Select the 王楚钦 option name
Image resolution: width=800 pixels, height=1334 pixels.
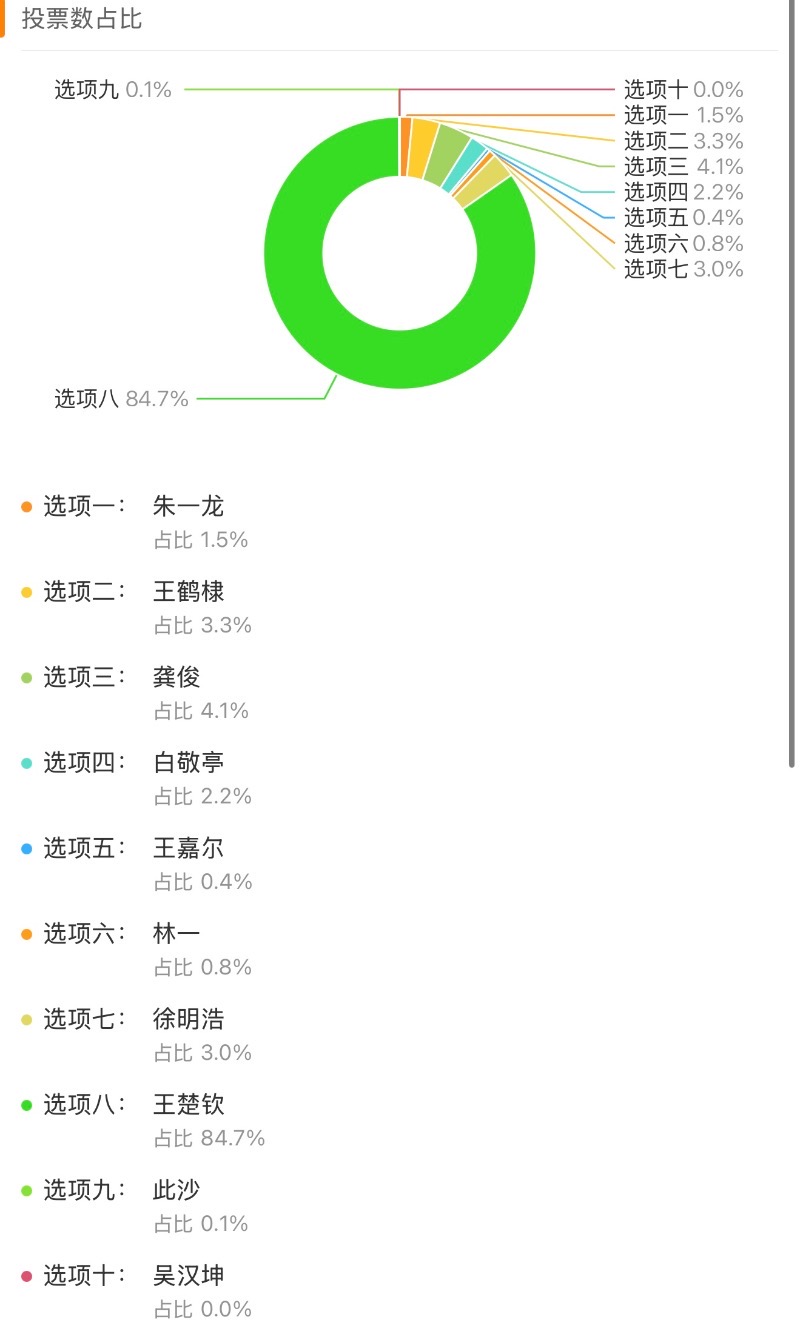click(x=189, y=1105)
